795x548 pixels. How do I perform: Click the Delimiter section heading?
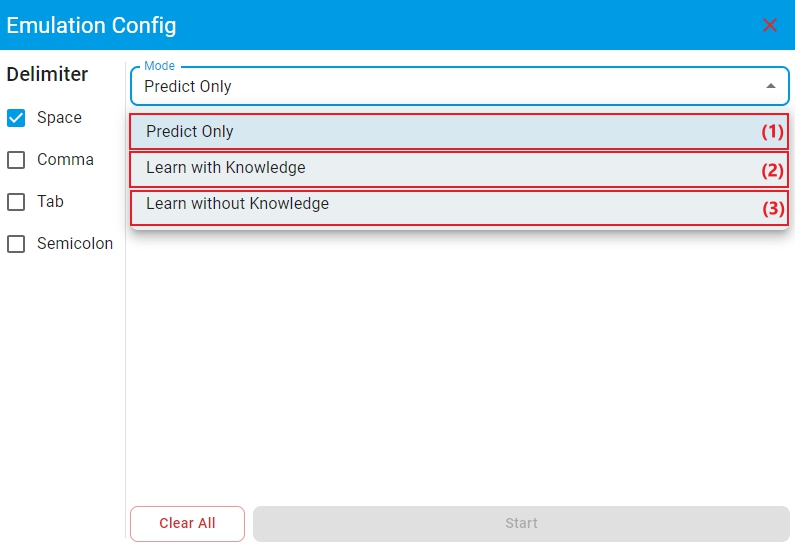[x=47, y=74]
